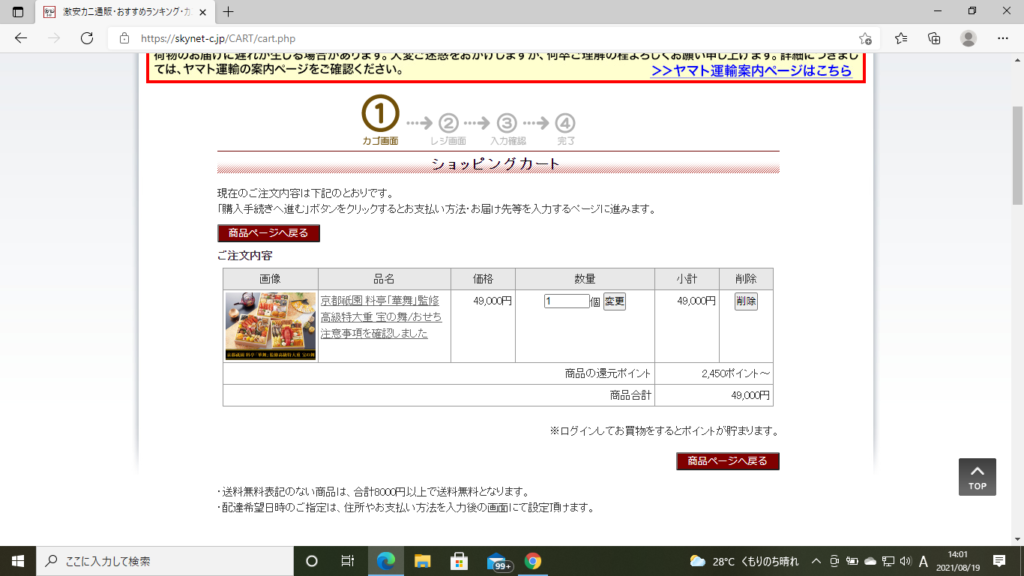The image size is (1024, 576).
Task: Add this page to favorites
Action: (865, 39)
